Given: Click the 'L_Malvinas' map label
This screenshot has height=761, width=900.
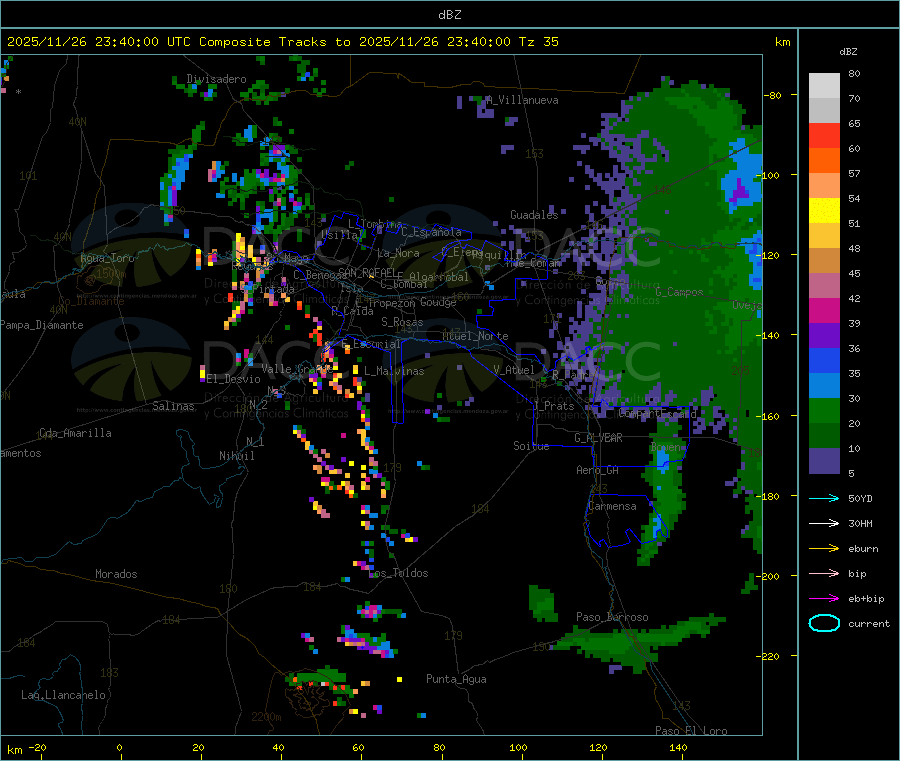Looking at the screenshot, I should coord(394,371).
